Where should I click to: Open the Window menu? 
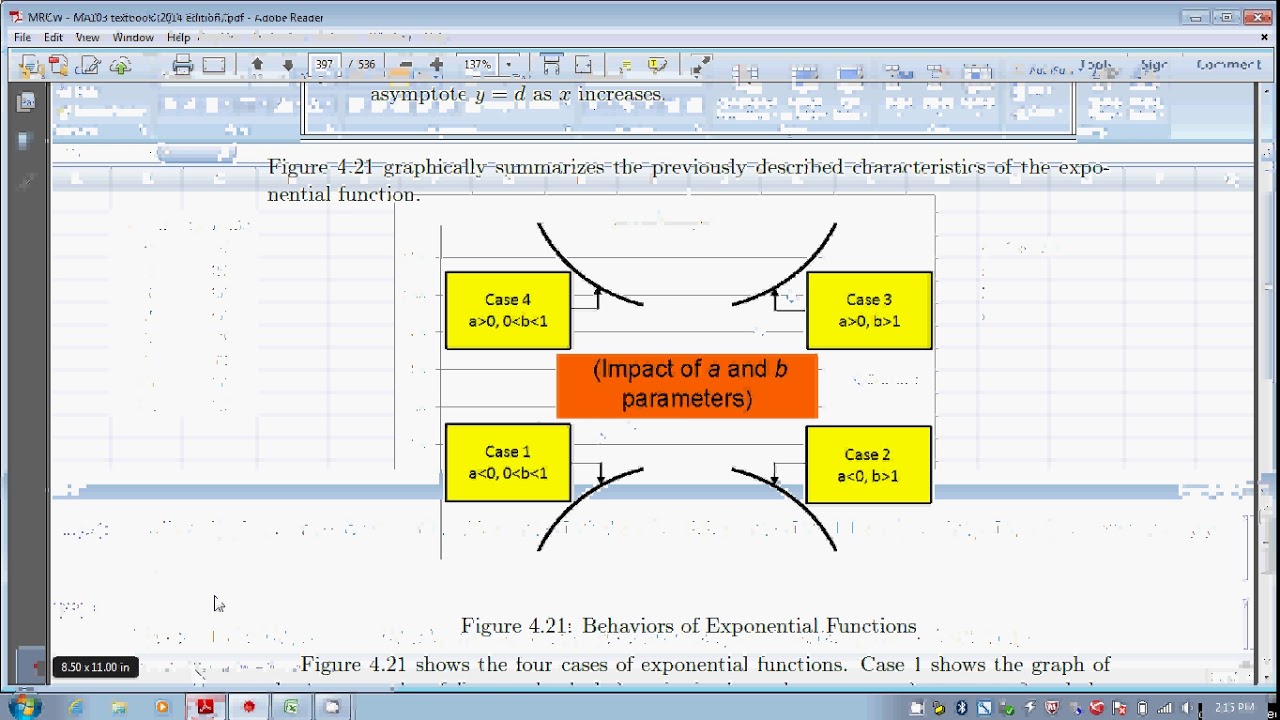133,37
